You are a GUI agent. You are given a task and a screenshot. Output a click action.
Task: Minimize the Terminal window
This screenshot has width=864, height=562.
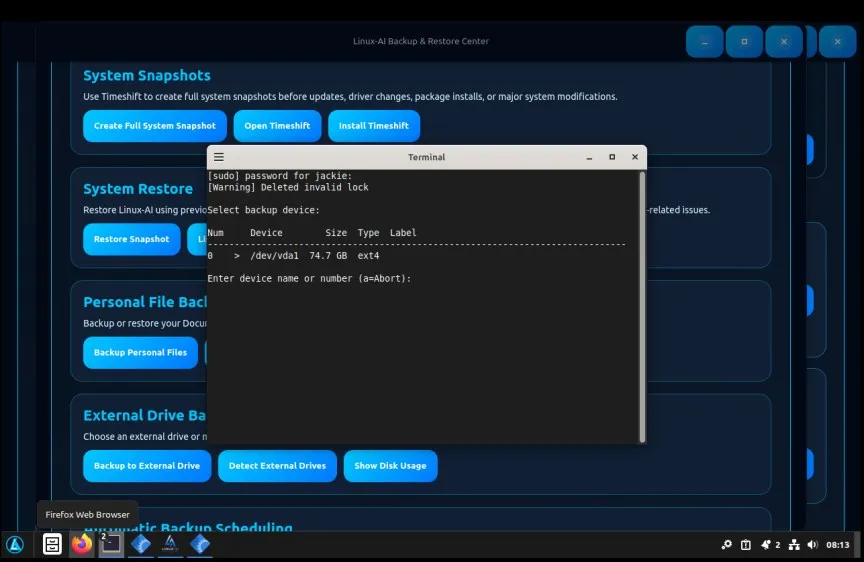coord(589,157)
